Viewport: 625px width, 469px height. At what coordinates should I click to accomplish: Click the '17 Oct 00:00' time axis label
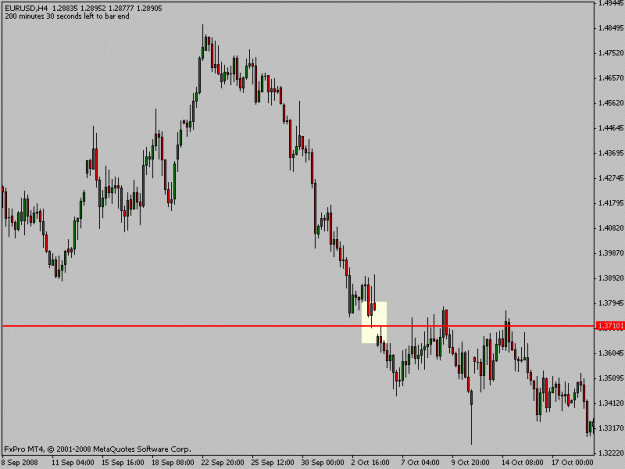pos(572,462)
